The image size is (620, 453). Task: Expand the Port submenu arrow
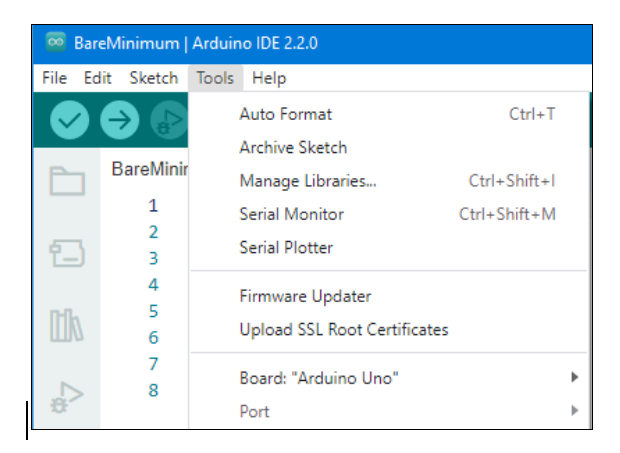pyautogui.click(x=575, y=411)
